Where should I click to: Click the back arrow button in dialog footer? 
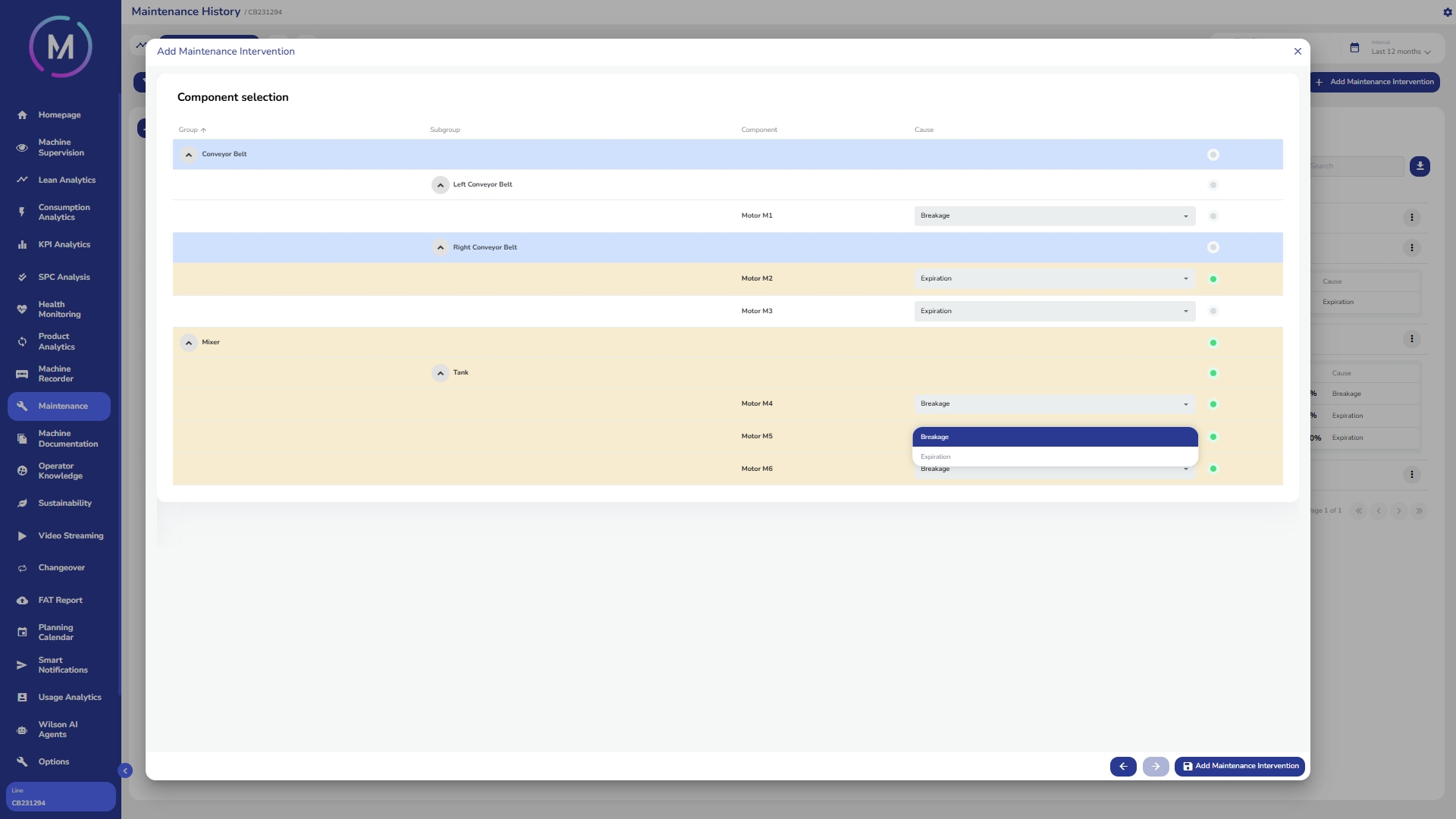[x=1123, y=767]
